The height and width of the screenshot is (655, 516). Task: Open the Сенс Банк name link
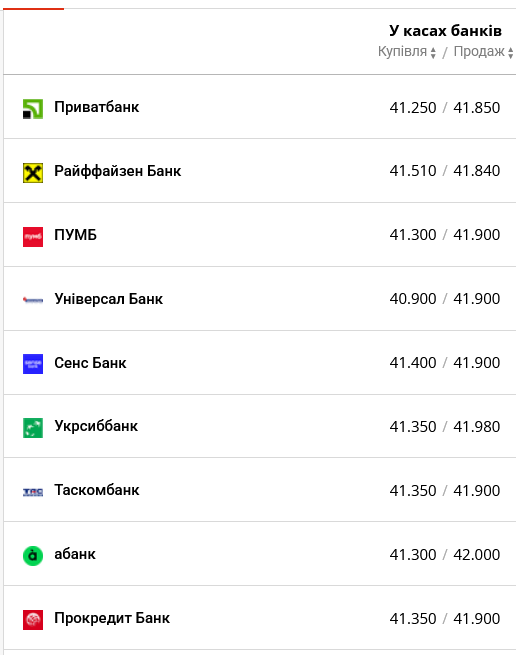pyautogui.click(x=90, y=363)
